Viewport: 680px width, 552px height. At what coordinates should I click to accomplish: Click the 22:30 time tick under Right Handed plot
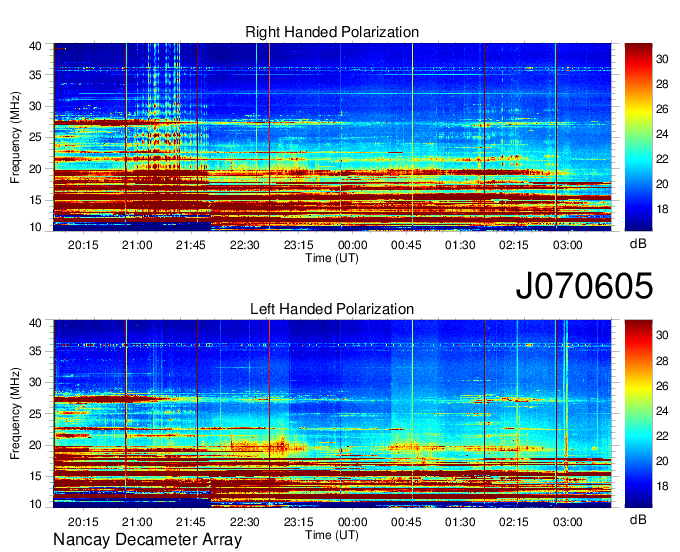(245, 245)
